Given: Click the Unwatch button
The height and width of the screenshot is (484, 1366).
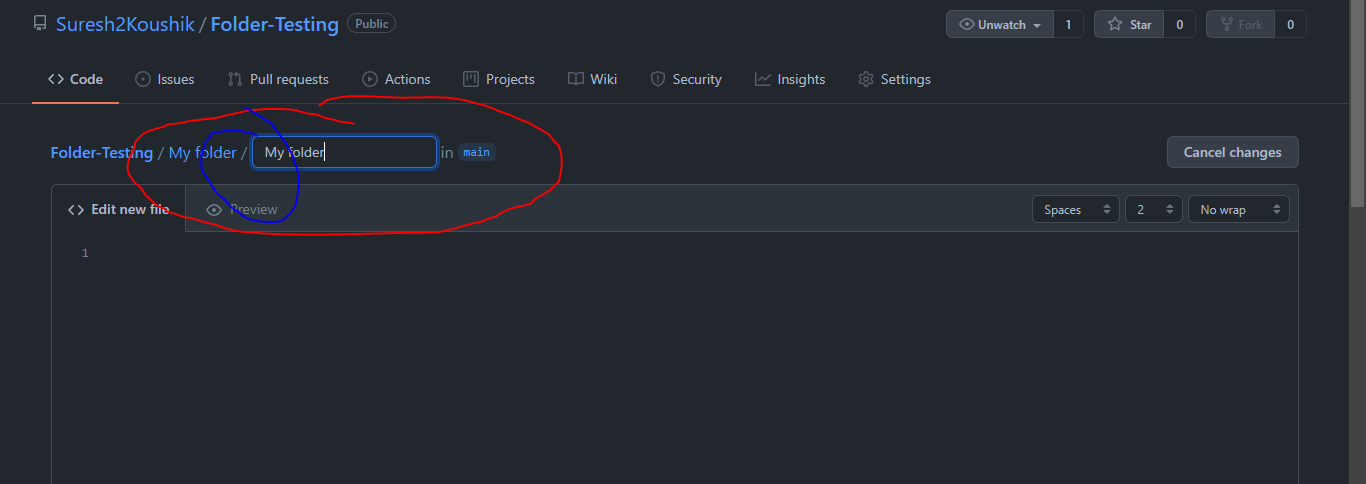Looking at the screenshot, I should tap(1000, 24).
